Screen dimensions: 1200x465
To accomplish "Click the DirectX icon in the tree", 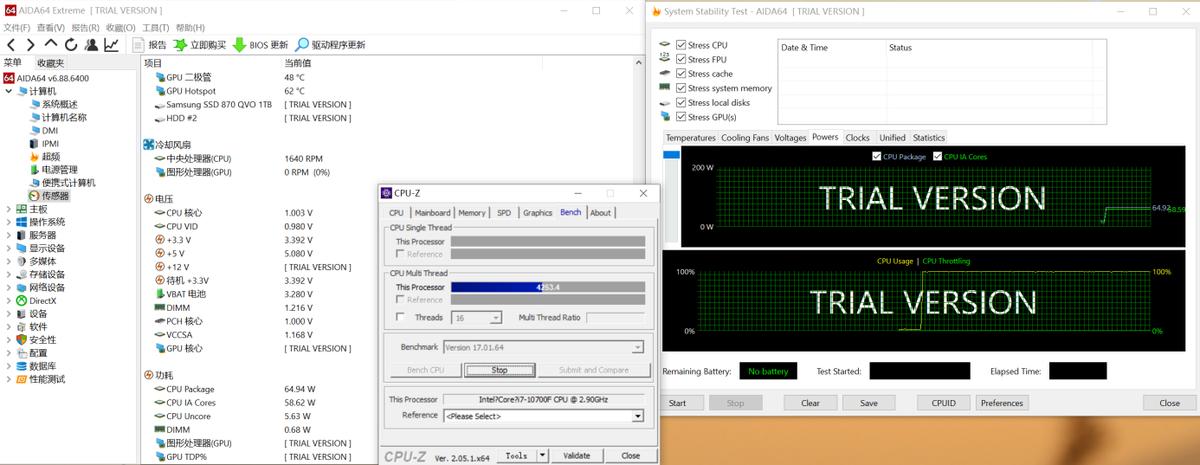I will 21,300.
